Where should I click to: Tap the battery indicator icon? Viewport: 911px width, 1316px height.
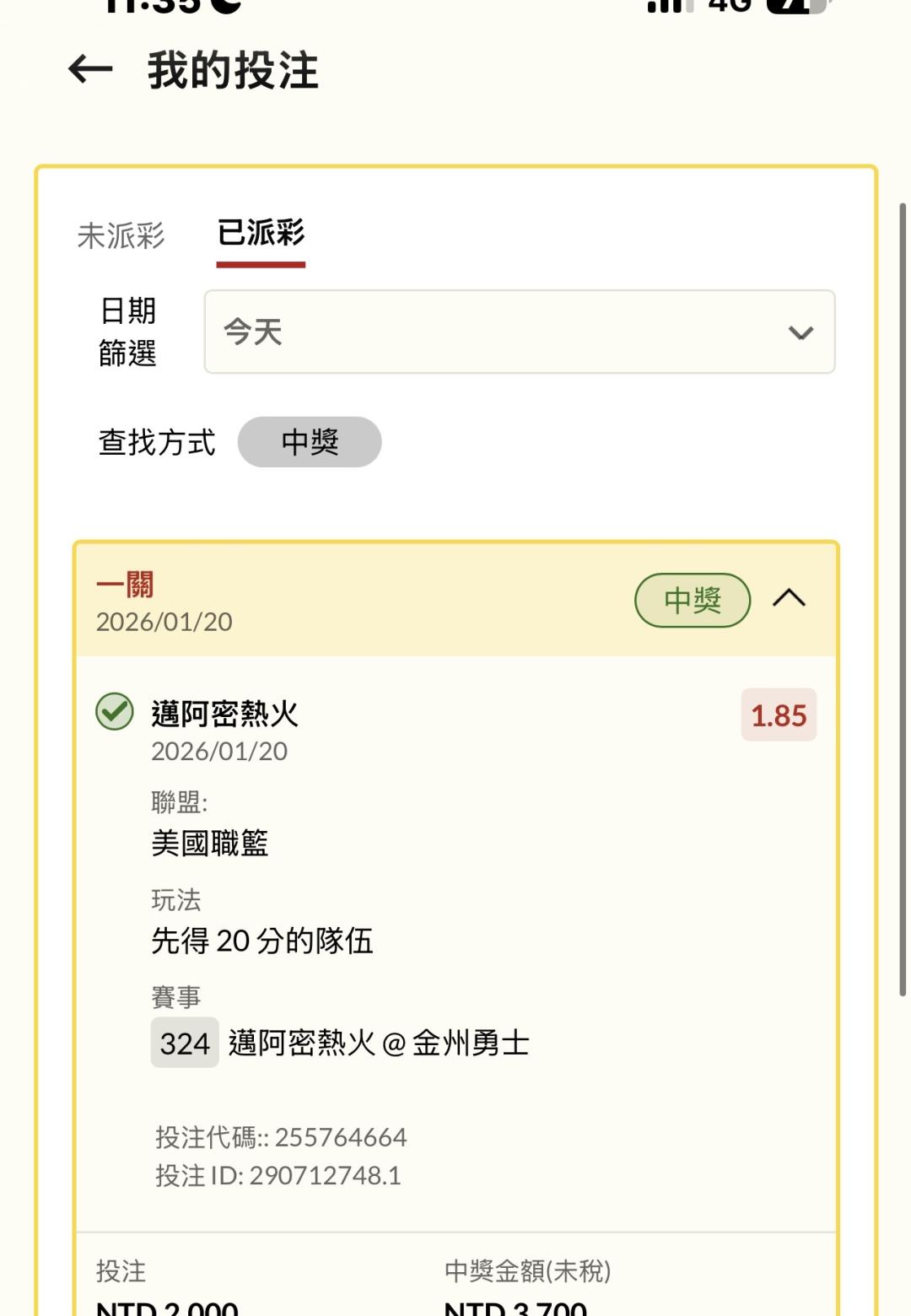tap(795, 5)
